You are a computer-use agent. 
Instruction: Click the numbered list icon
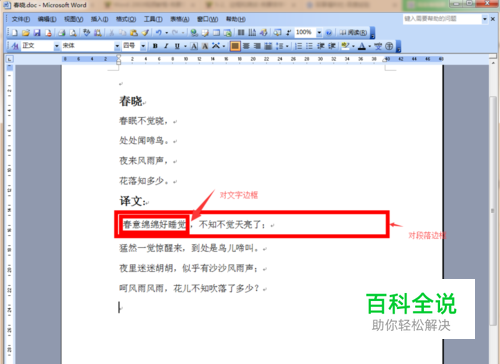click(299, 46)
